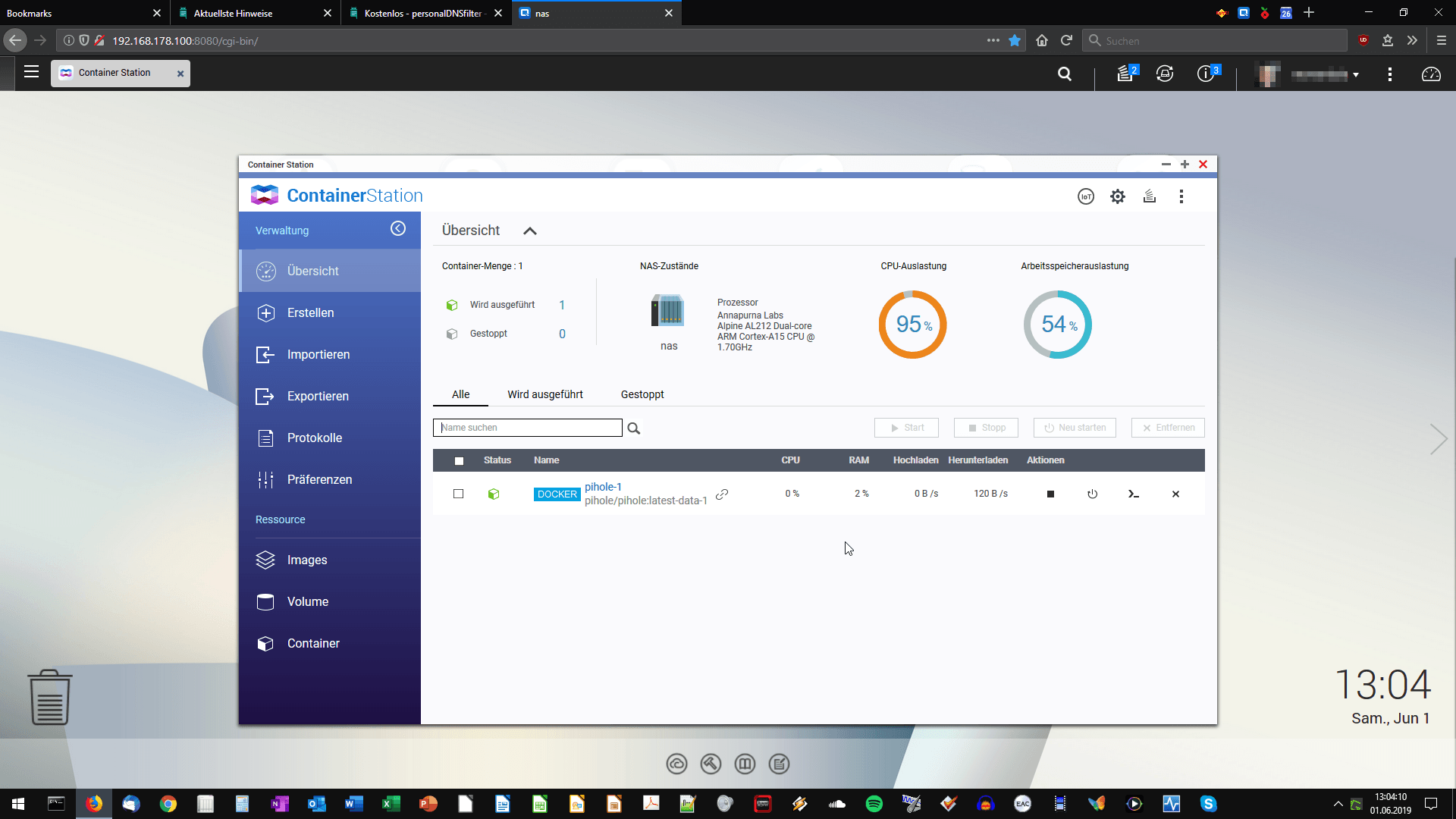Close the Container Station task tab
Screen dimensions: 1456x819
click(x=180, y=74)
